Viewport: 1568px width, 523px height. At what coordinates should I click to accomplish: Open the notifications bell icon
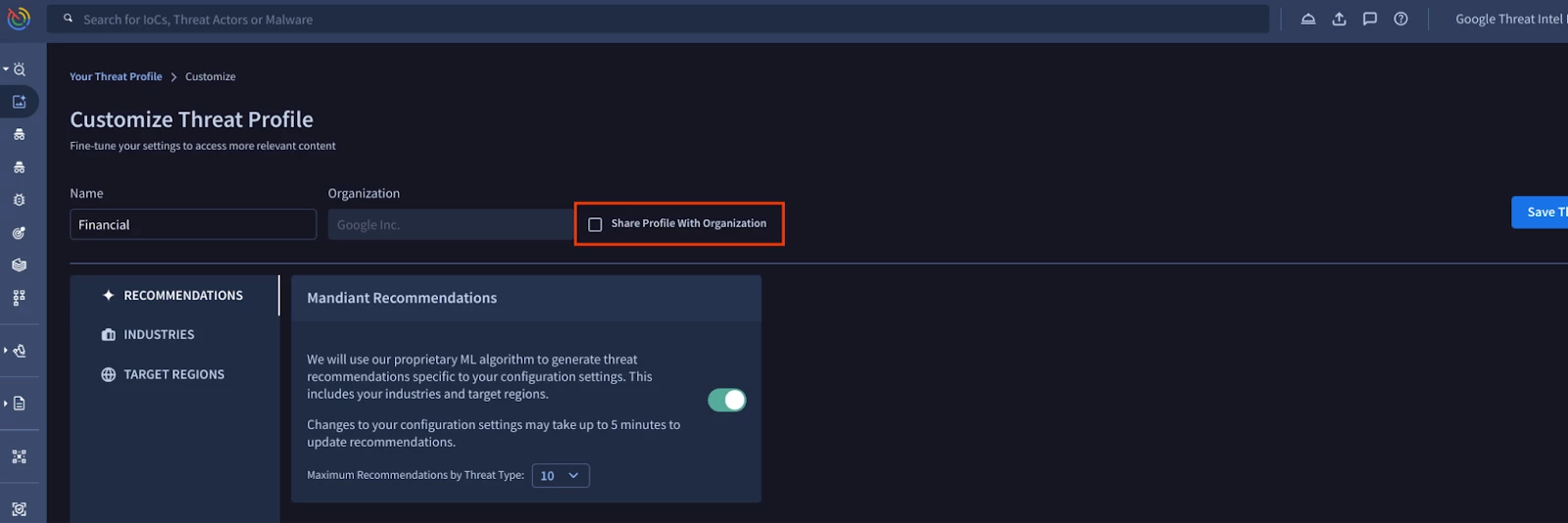(1308, 19)
